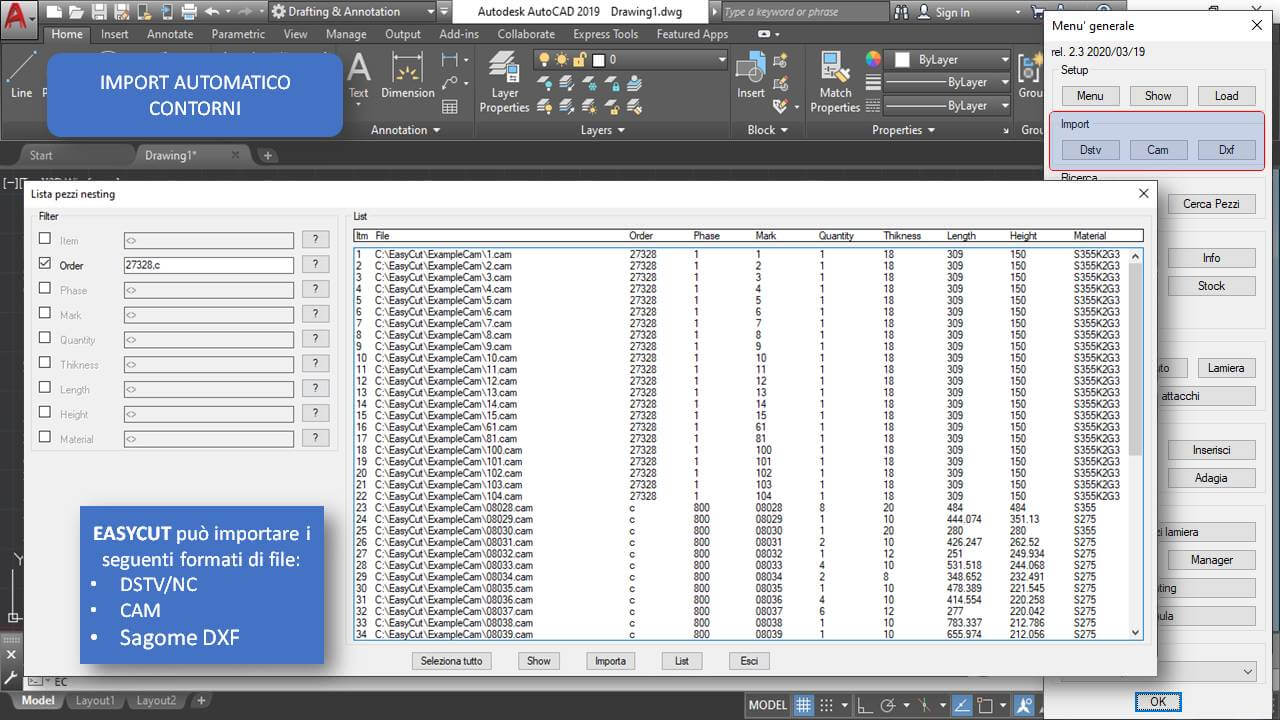
Task: Enable the Item filter checkbox
Action: [45, 239]
